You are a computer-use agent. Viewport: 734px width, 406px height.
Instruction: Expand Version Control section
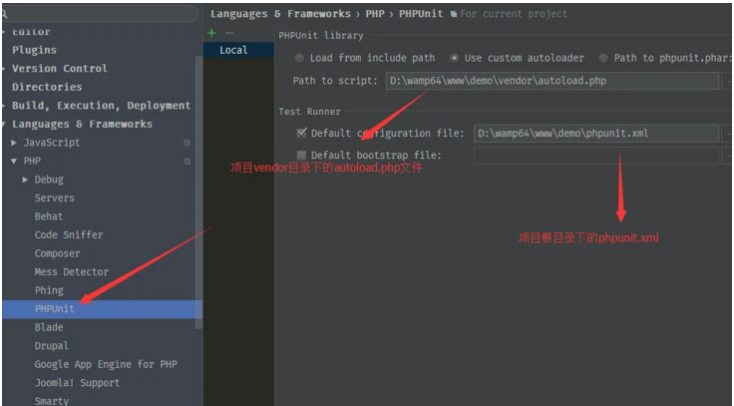[3, 68]
